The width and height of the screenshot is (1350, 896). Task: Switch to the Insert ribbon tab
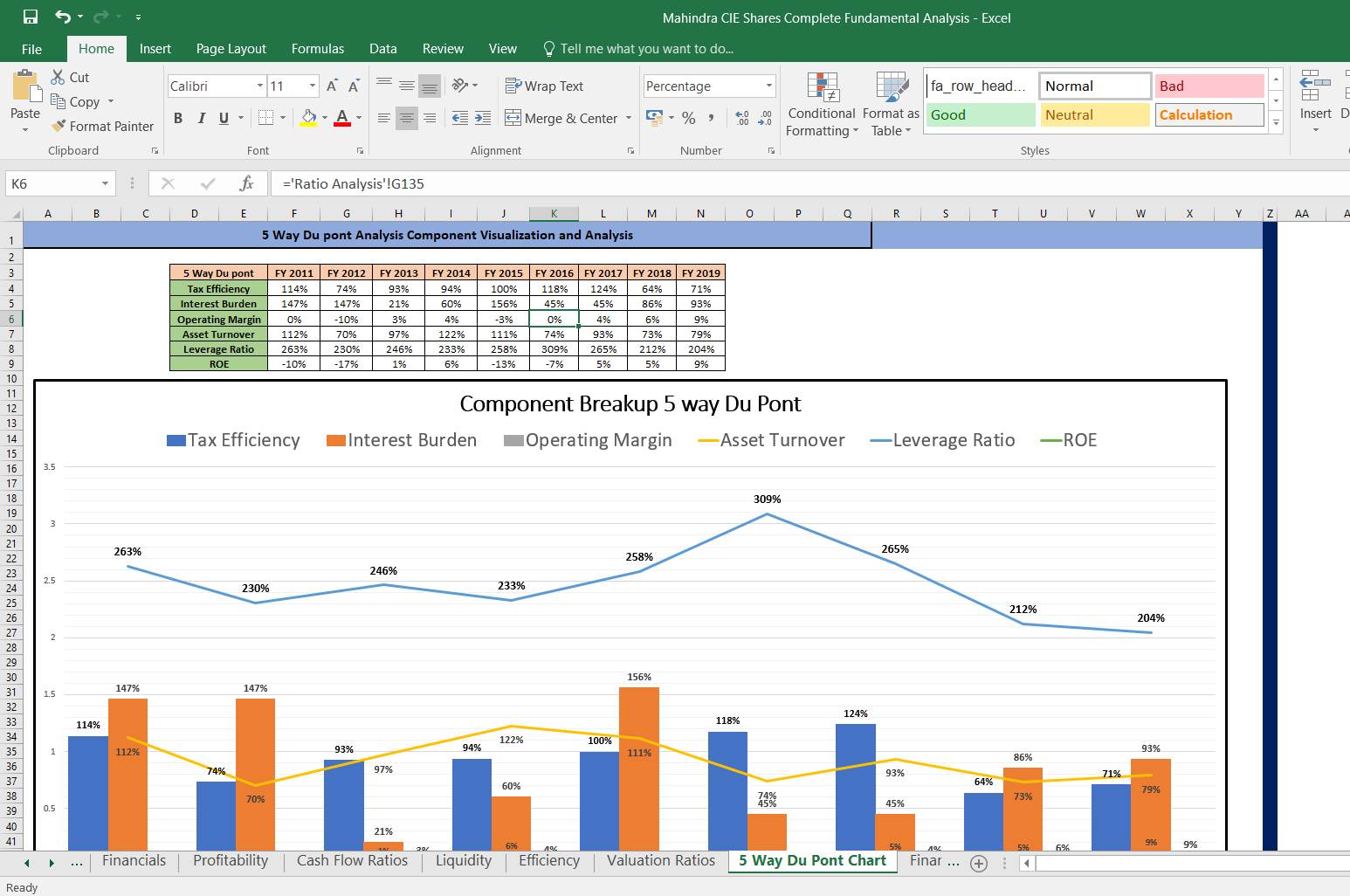(155, 49)
